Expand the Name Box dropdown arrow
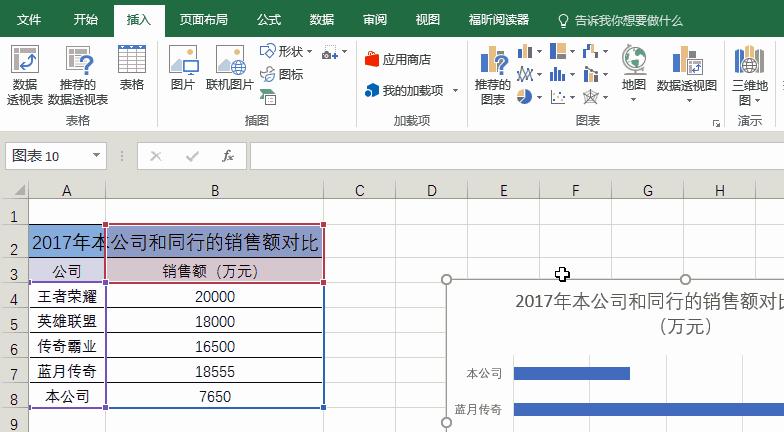Image resolution: width=784 pixels, height=432 pixels. coord(96,156)
